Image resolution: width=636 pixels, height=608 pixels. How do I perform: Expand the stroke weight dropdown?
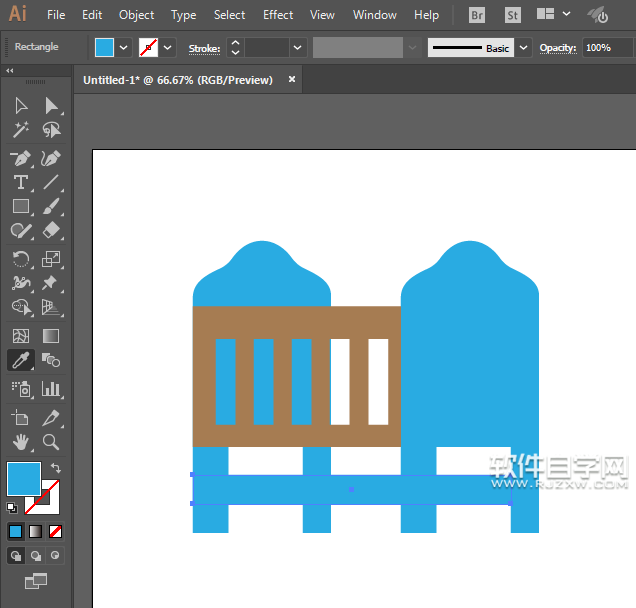(x=297, y=48)
